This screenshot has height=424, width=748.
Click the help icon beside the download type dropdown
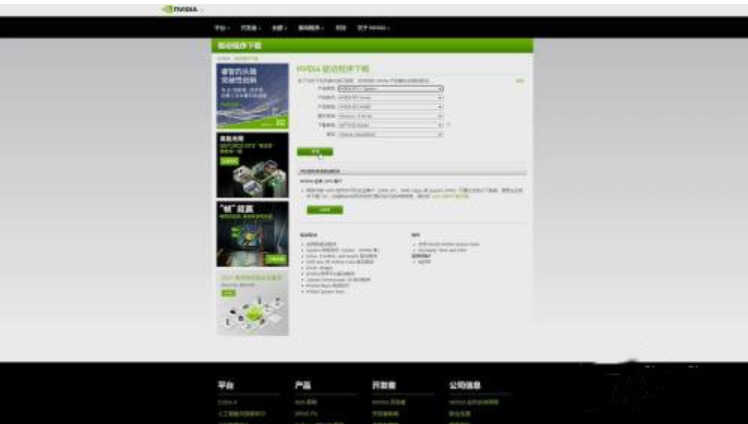[x=448, y=124]
